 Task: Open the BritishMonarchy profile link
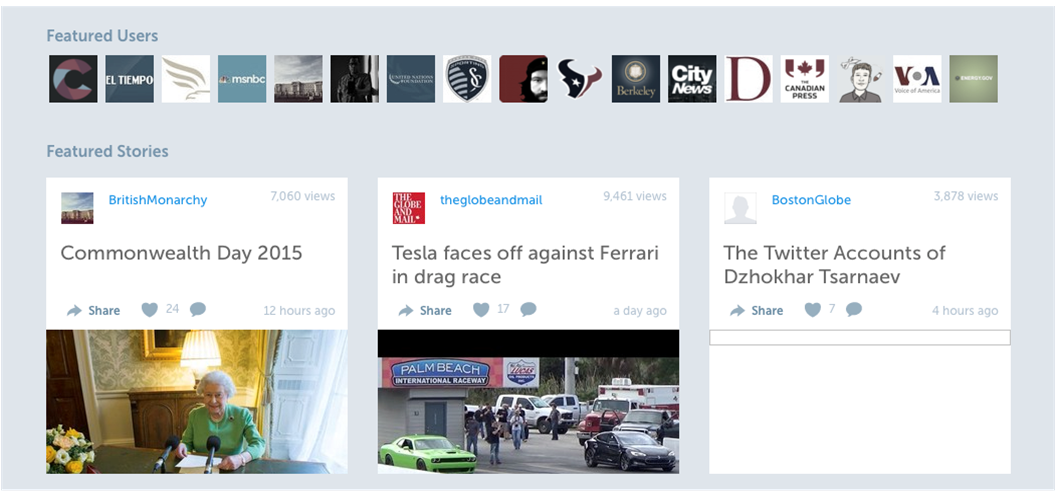coord(157,200)
